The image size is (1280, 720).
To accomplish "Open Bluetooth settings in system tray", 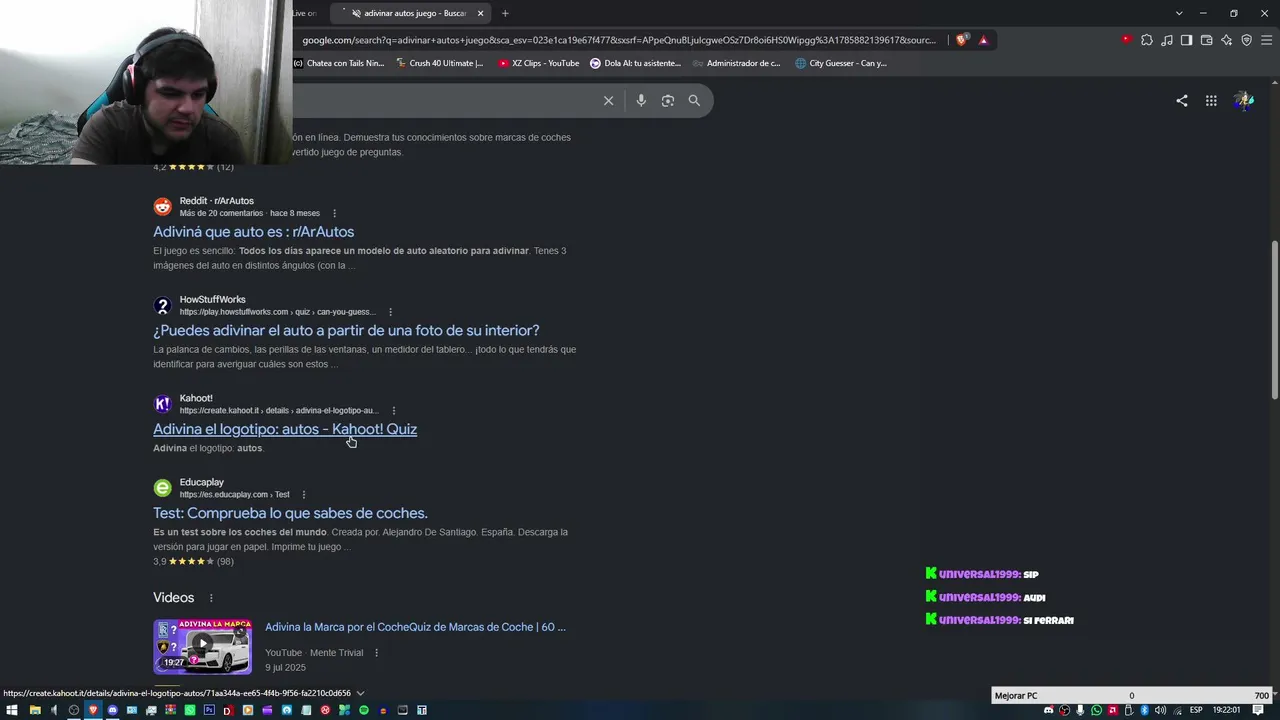I will [x=1144, y=710].
